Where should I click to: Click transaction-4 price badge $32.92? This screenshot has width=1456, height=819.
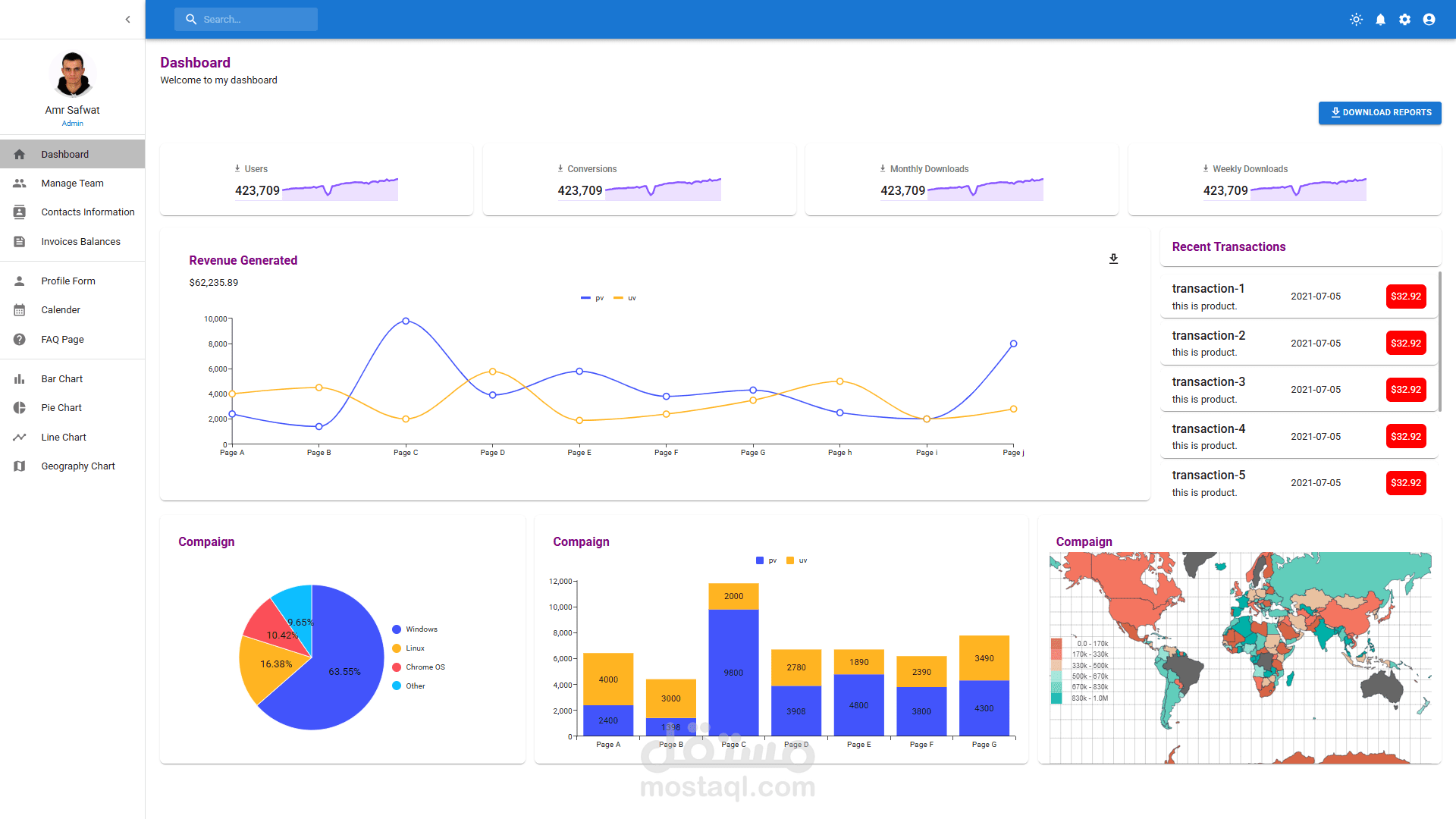pyautogui.click(x=1406, y=437)
